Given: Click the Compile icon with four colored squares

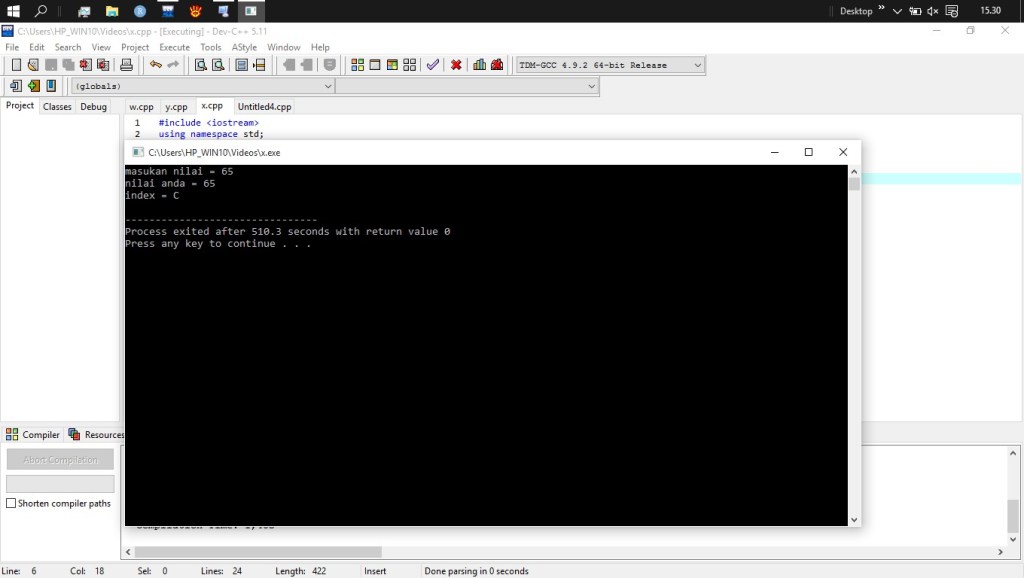Looking at the screenshot, I should (x=357, y=65).
